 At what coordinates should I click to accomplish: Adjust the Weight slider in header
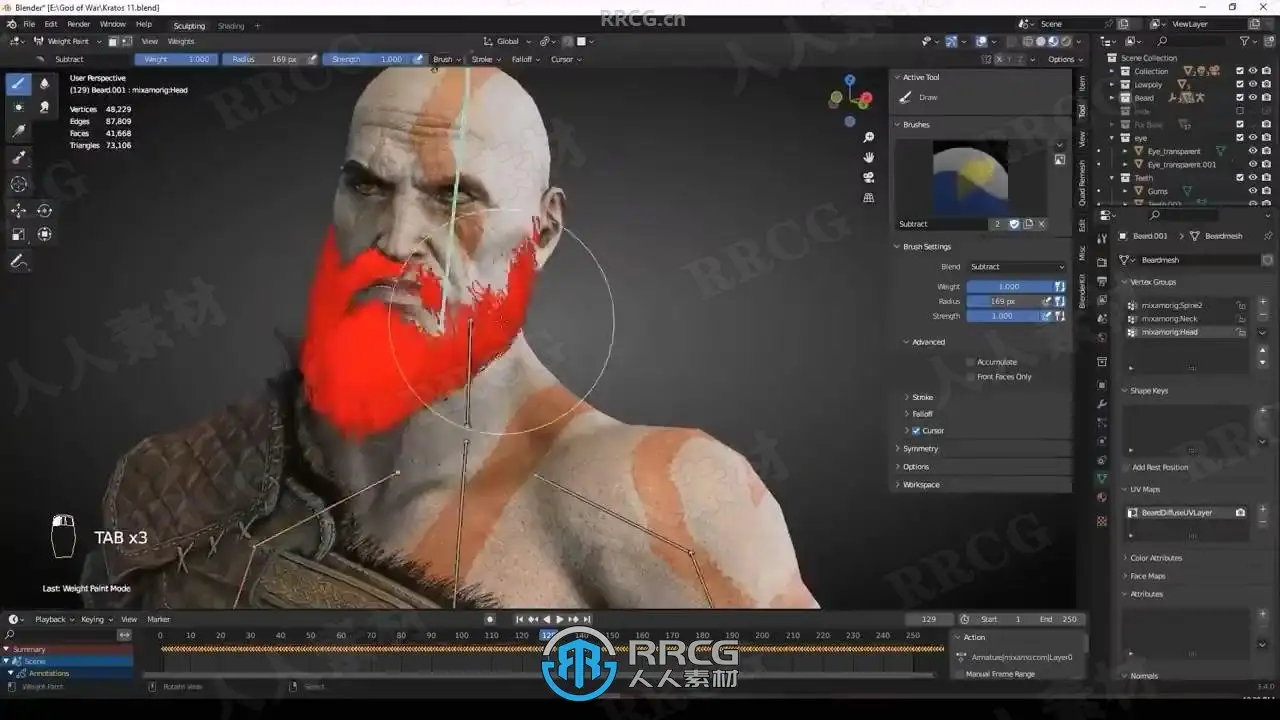175,59
